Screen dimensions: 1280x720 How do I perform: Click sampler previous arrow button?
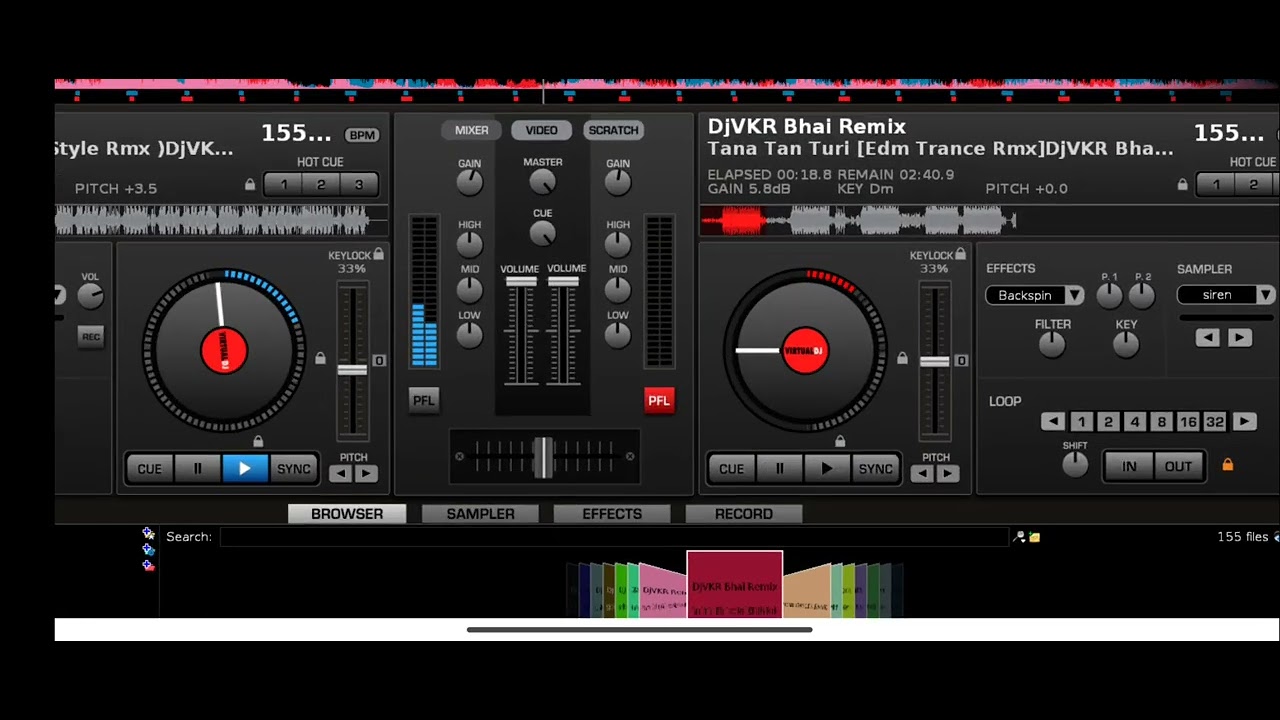pyautogui.click(x=1208, y=338)
